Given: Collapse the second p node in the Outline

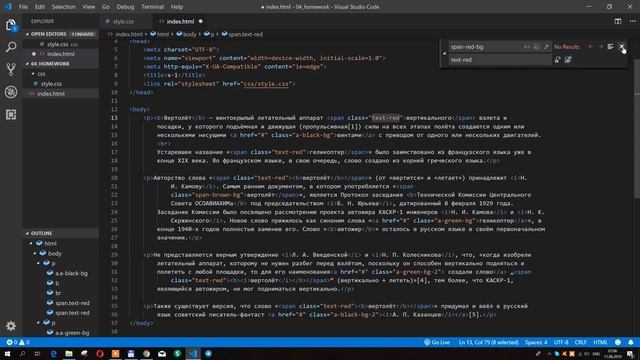Looking at the screenshot, I should coord(39,323).
